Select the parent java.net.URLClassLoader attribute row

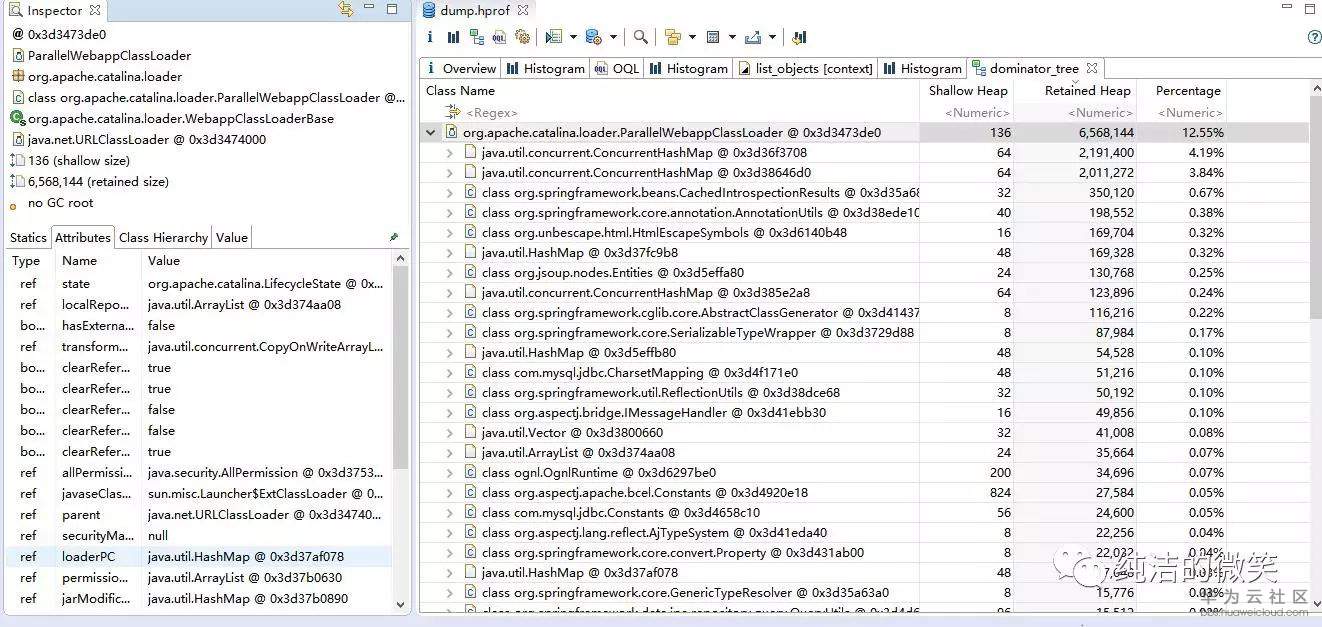(197, 514)
